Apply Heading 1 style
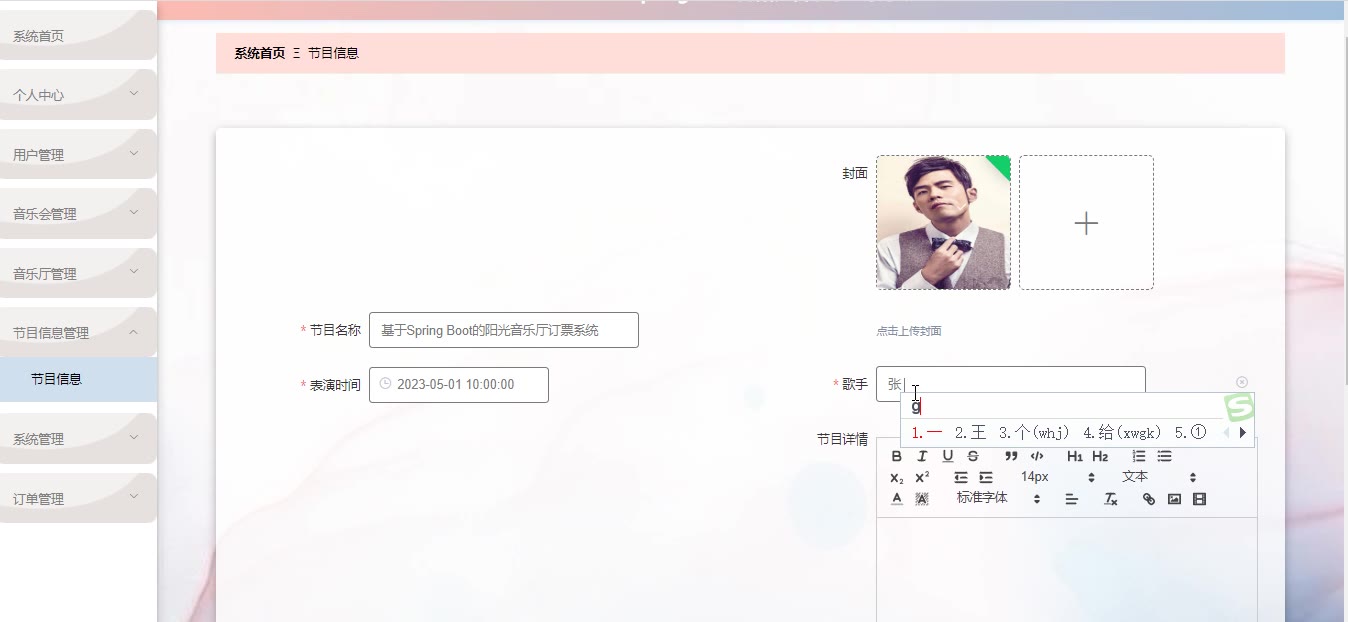Image resolution: width=1348 pixels, height=622 pixels. click(1075, 456)
